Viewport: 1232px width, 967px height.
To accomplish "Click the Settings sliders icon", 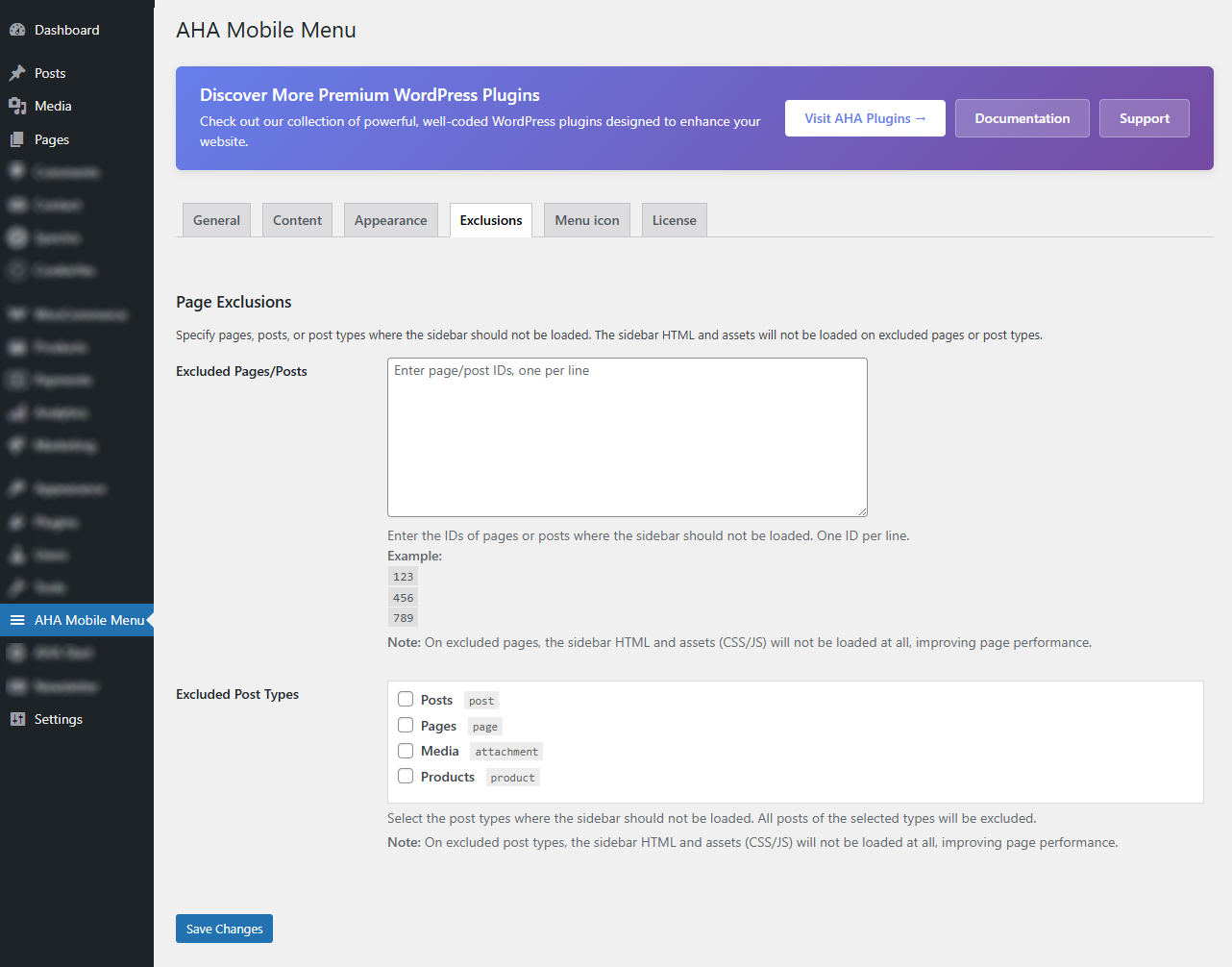I will (17, 719).
